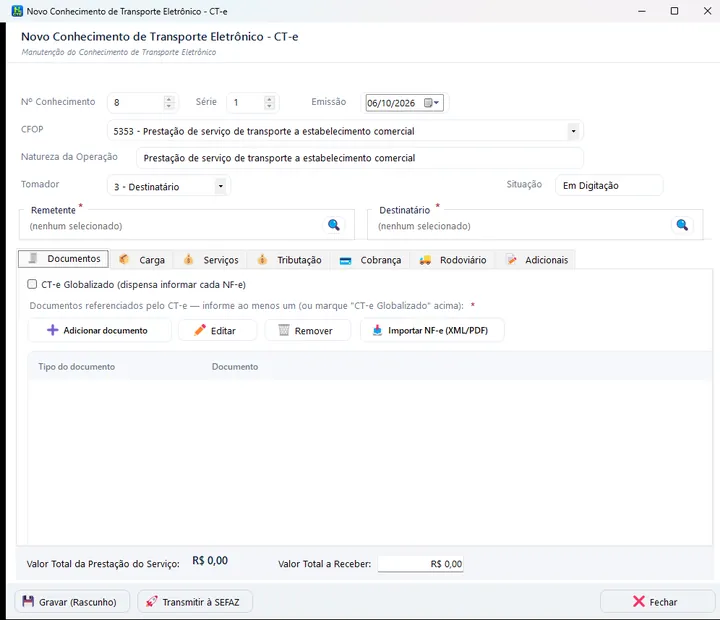Viewport: 720px width, 620px height.
Task: Switch to the Carga tab
Action: (141, 260)
